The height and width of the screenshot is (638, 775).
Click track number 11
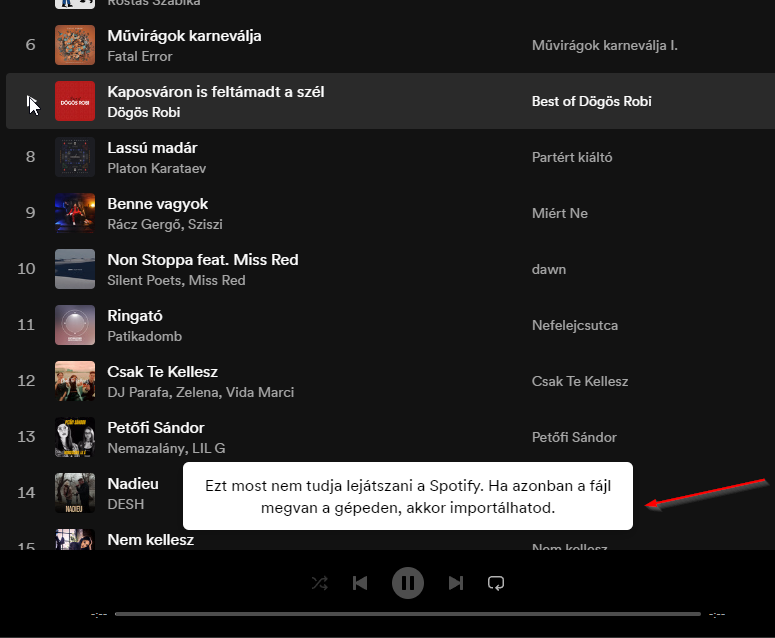(x=26, y=325)
